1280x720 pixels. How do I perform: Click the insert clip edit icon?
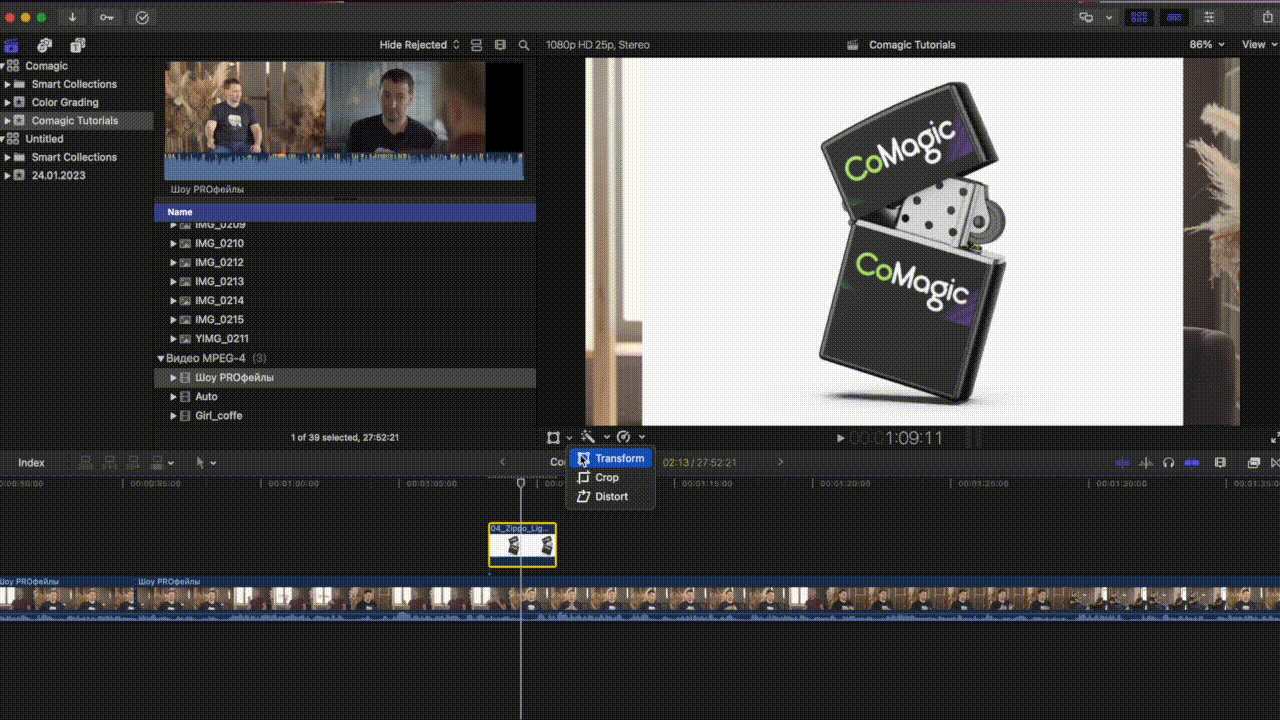pos(110,462)
